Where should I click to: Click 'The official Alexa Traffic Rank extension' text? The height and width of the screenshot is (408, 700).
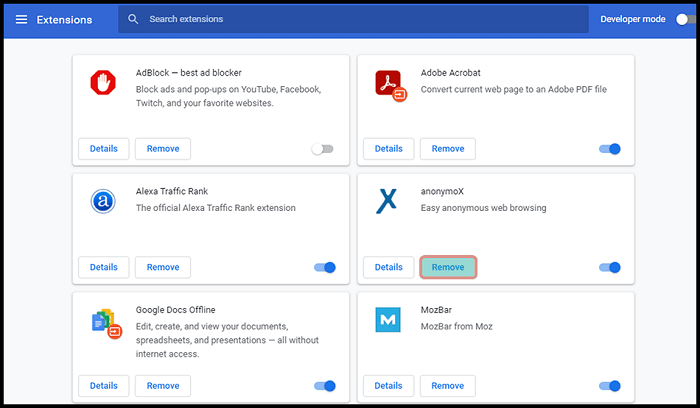[216, 208]
